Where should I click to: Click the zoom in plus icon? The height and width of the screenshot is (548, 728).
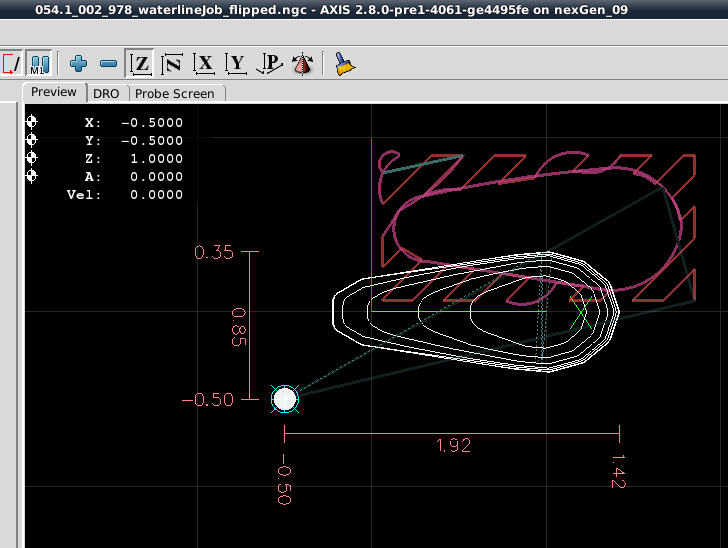[78, 64]
